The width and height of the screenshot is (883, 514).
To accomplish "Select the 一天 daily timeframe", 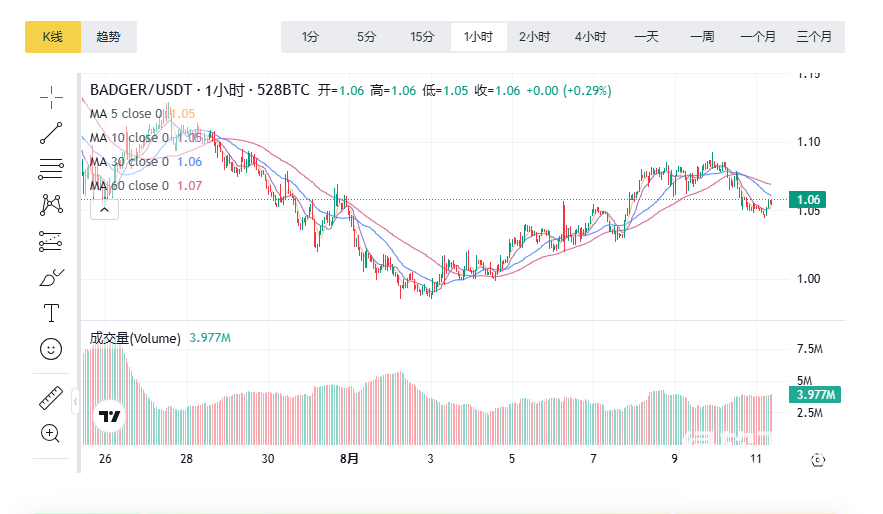I will click(646, 37).
